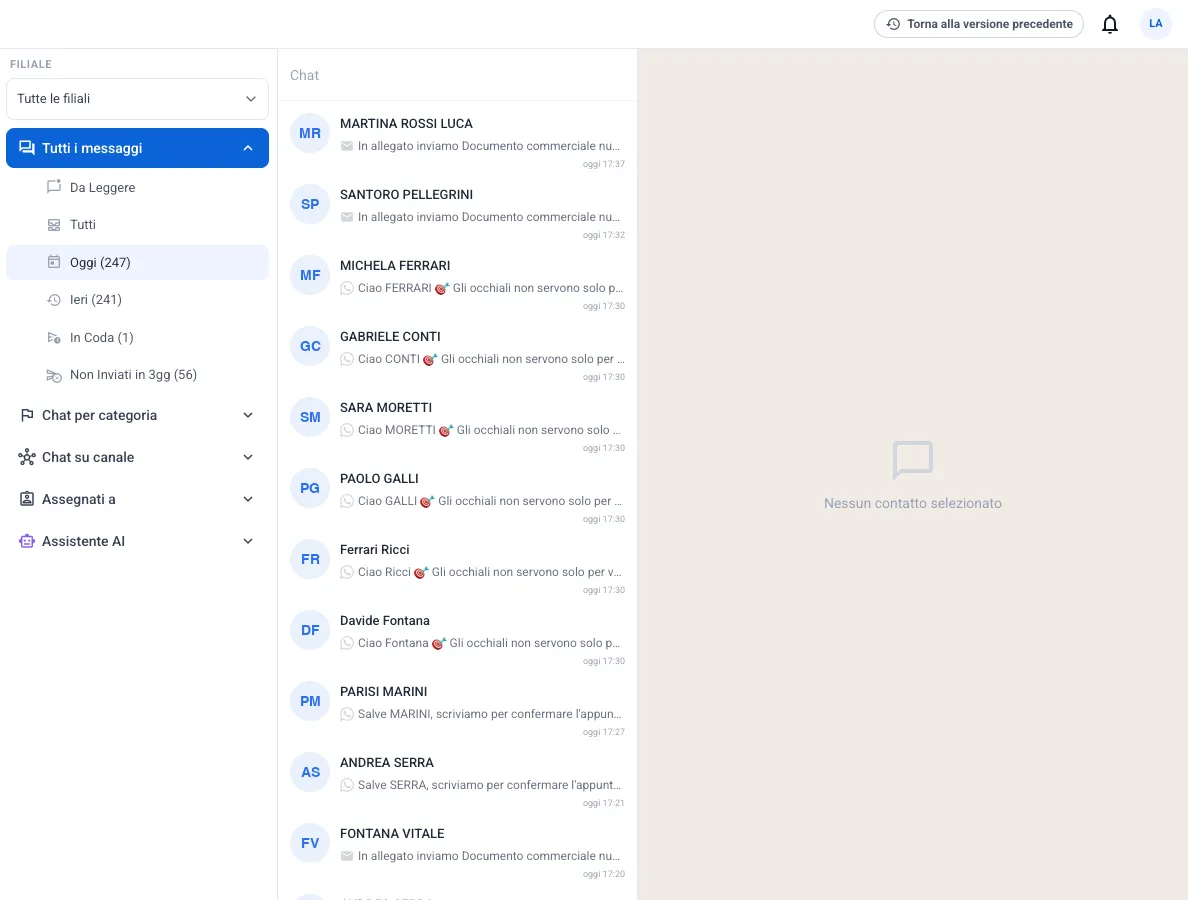The image size is (1188, 900).
Task: Click the SM avatar of Sara Moretti
Action: [x=310, y=417]
